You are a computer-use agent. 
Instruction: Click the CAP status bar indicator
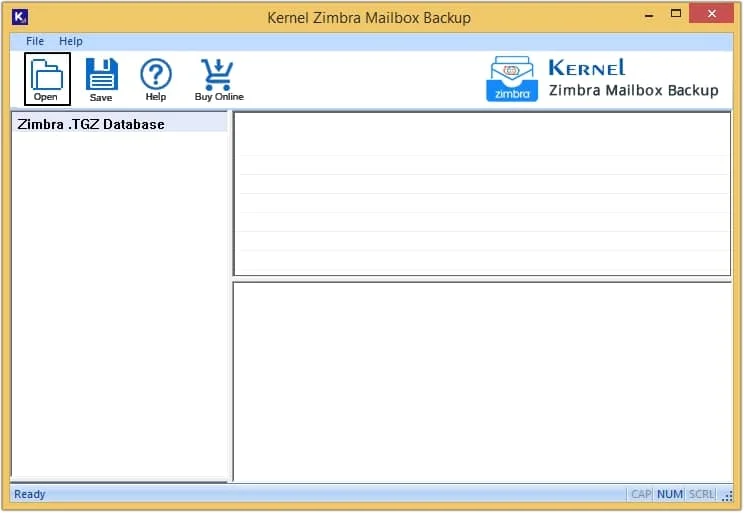pyautogui.click(x=641, y=494)
